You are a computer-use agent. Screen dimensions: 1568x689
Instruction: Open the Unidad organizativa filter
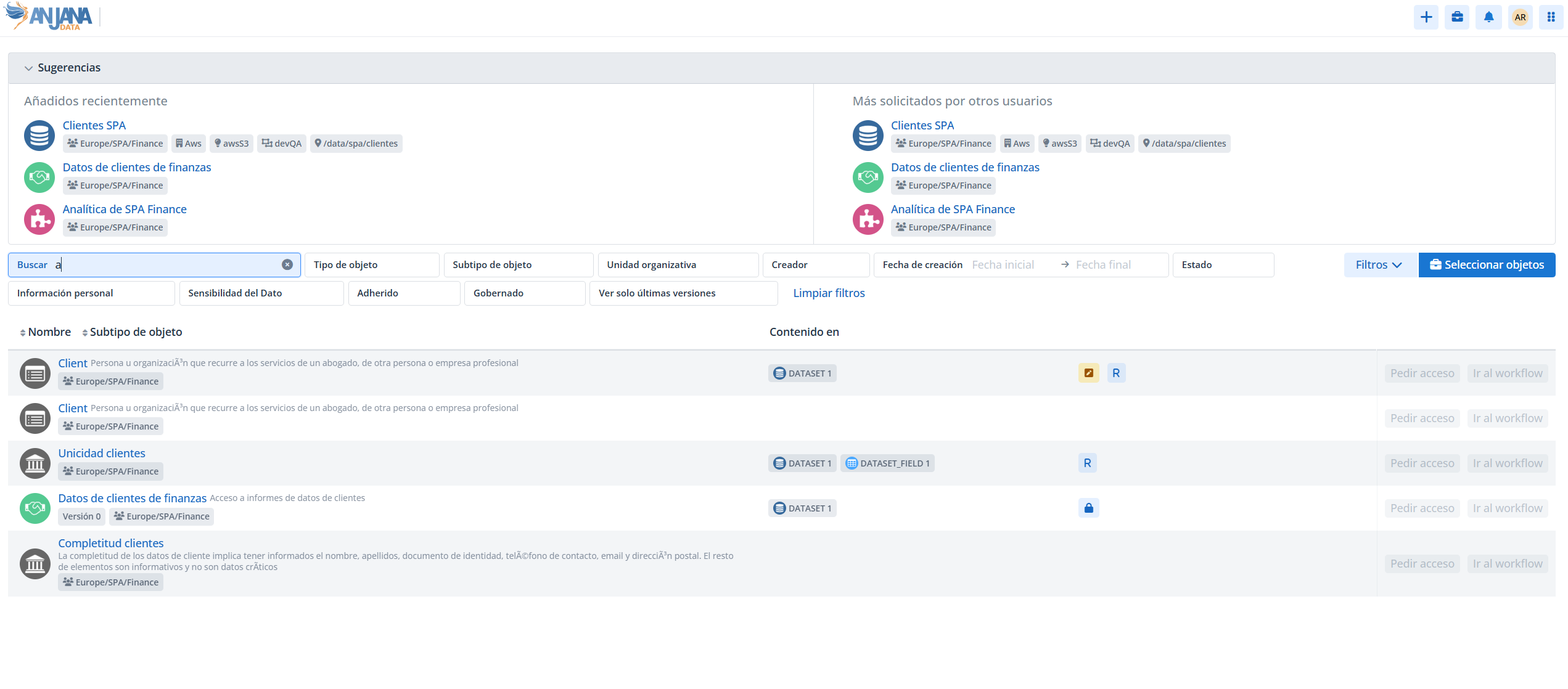click(x=678, y=265)
